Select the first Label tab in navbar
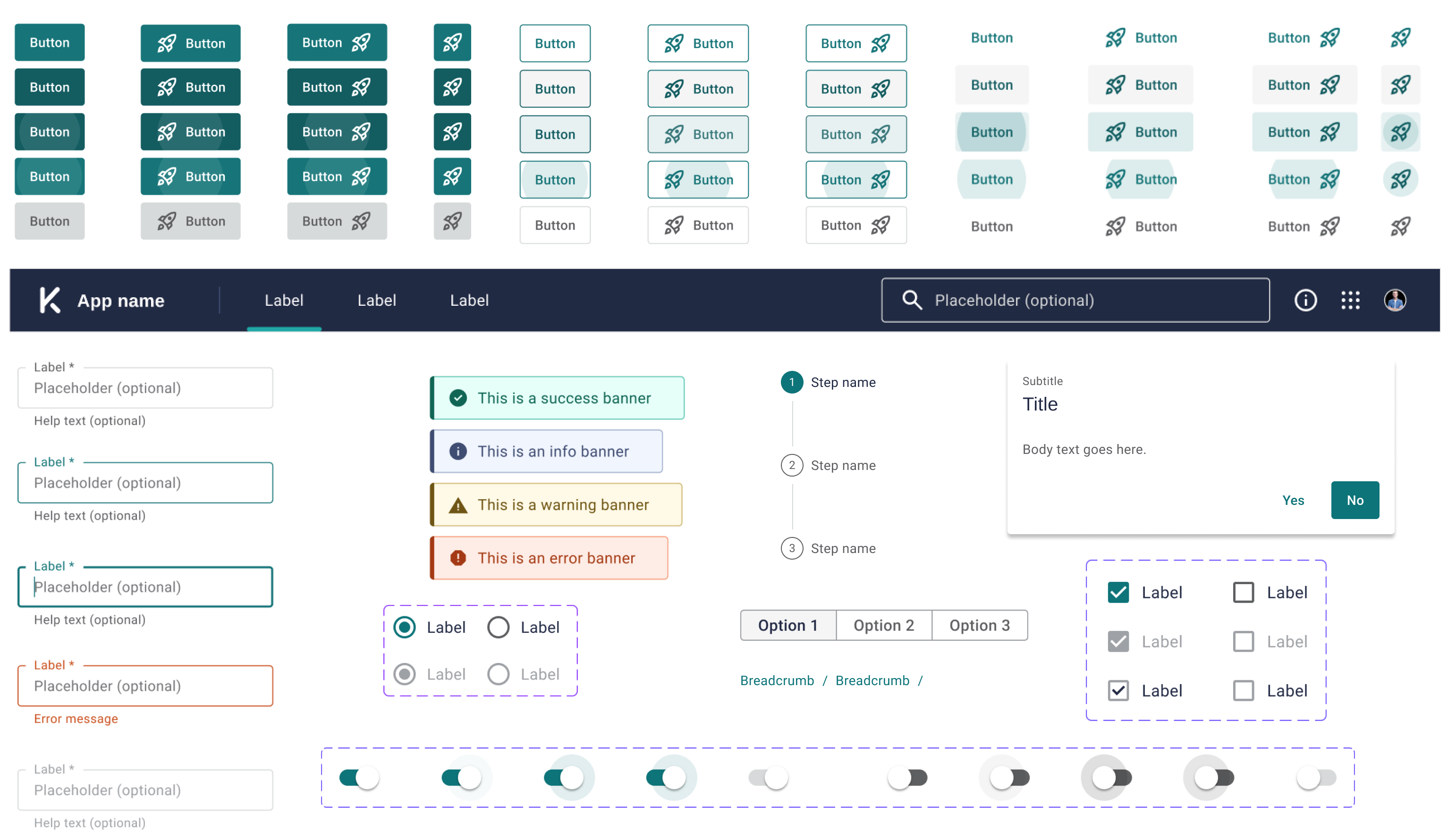The width and height of the screenshot is (1456, 838). (284, 300)
